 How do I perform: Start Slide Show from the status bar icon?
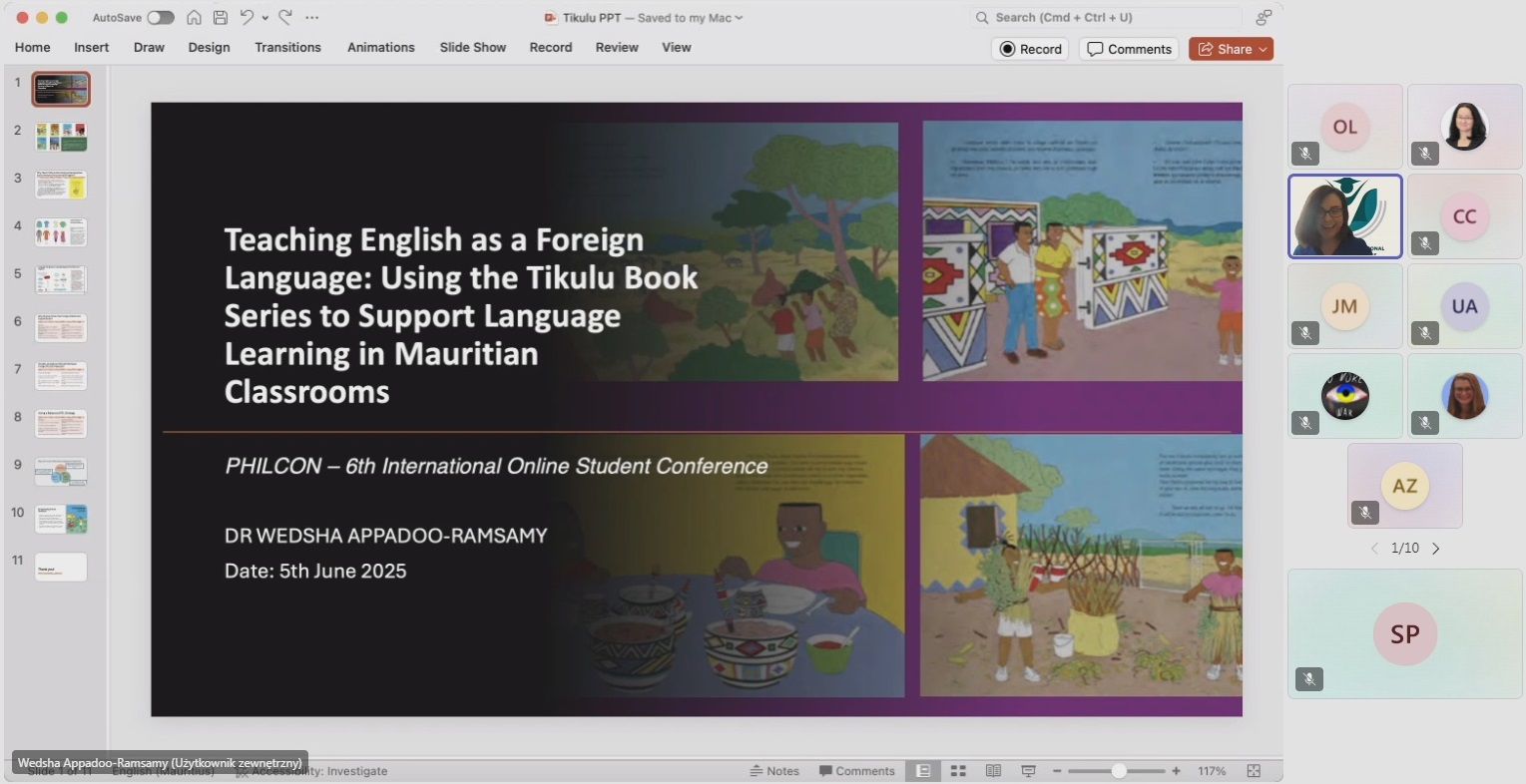(x=1028, y=771)
